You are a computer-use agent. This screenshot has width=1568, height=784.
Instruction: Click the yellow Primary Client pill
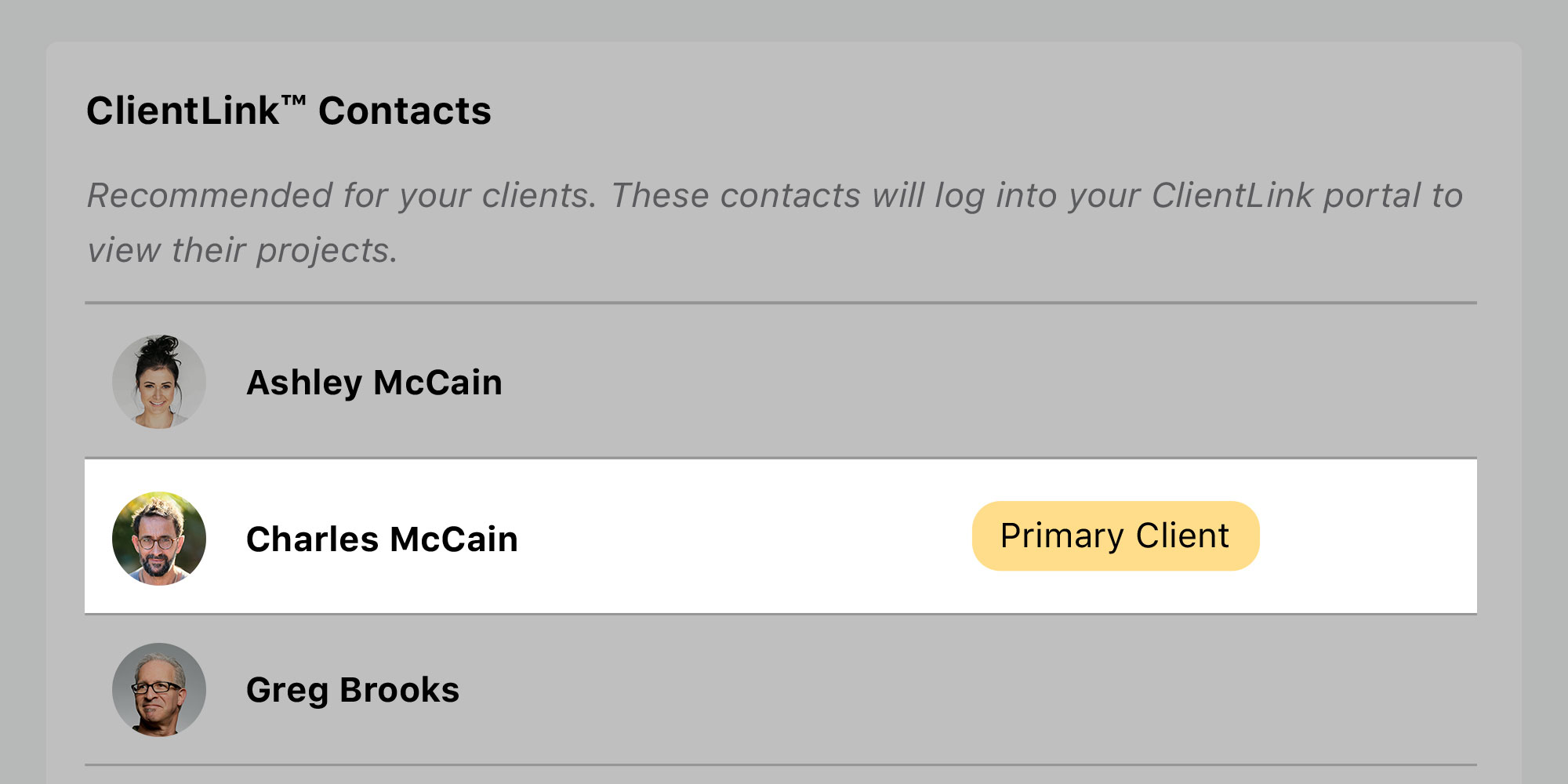(x=1115, y=535)
